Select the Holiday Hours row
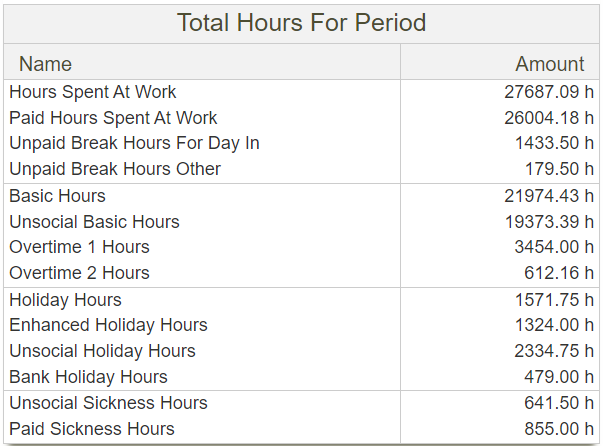The image size is (604, 446). [x=65, y=300]
